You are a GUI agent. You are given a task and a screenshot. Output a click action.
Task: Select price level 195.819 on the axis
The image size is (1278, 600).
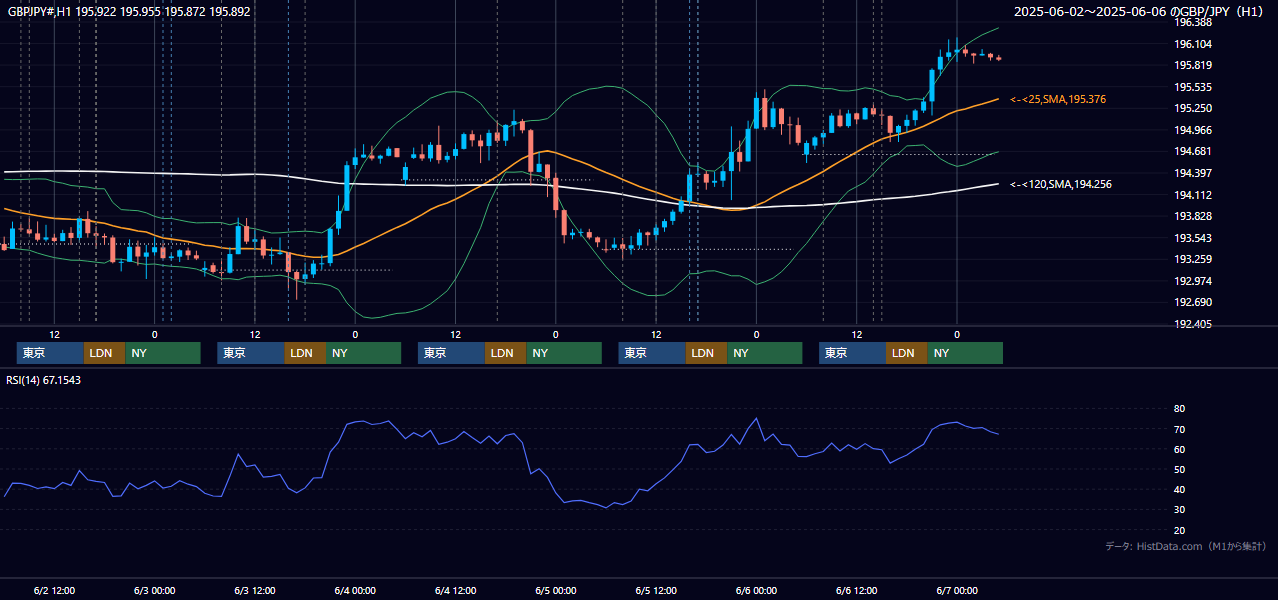point(1193,65)
